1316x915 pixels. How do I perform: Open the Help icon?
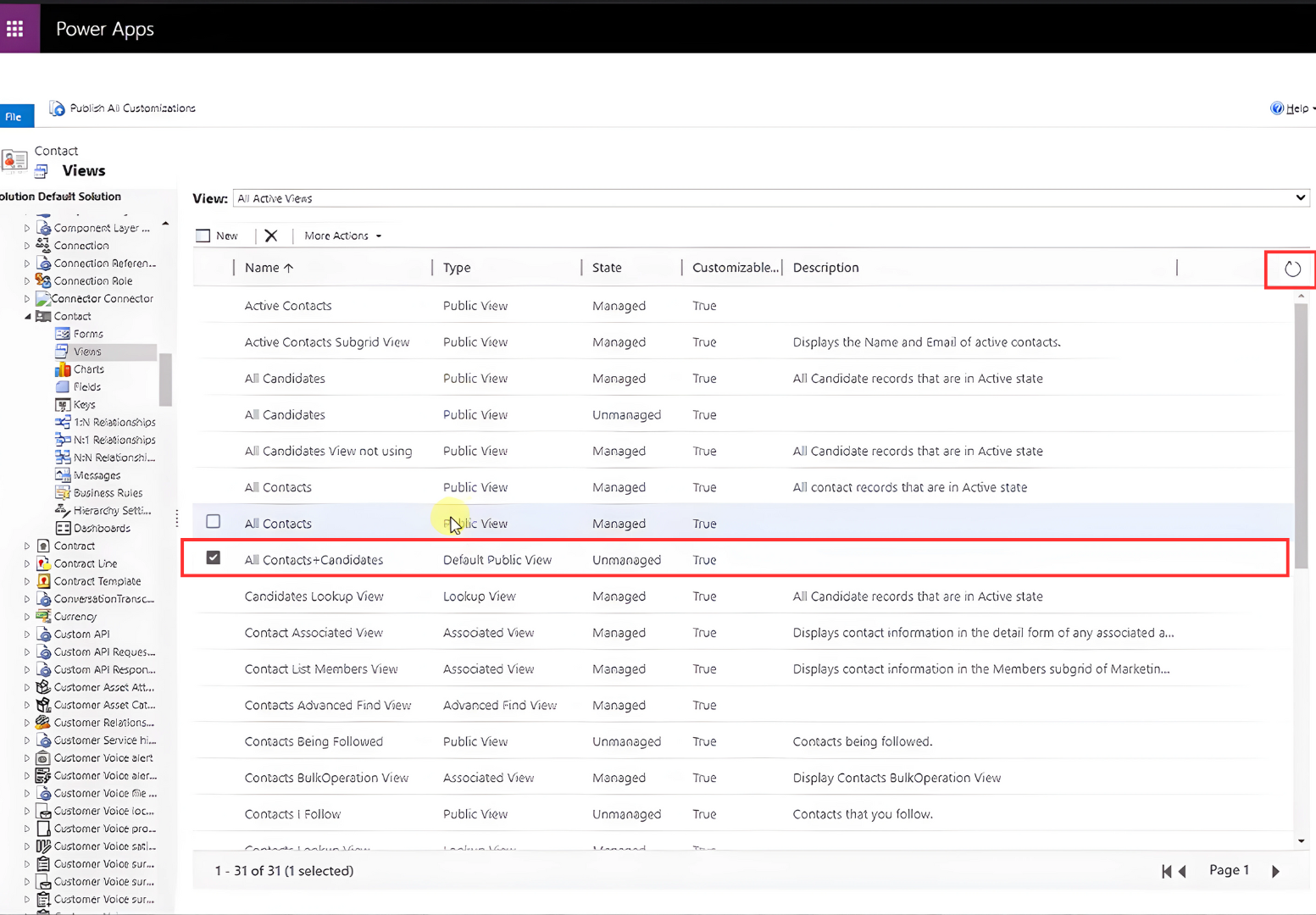tap(1276, 108)
